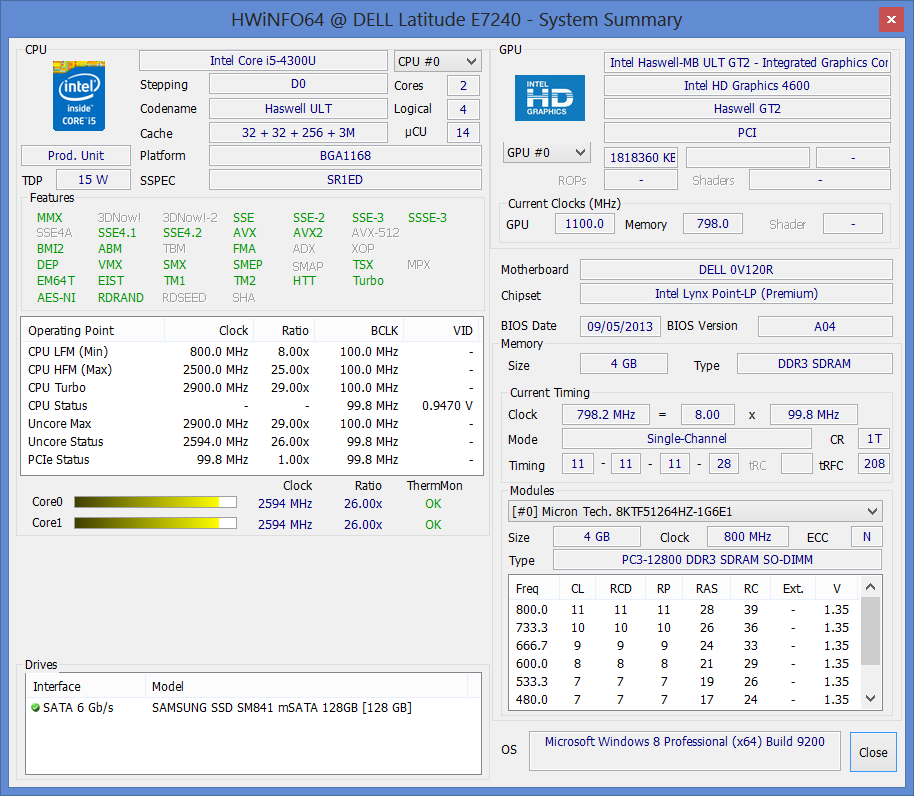The image size is (914, 796).
Task: Click the OS field Microsoft Windows 8 Professional
Action: click(x=685, y=751)
